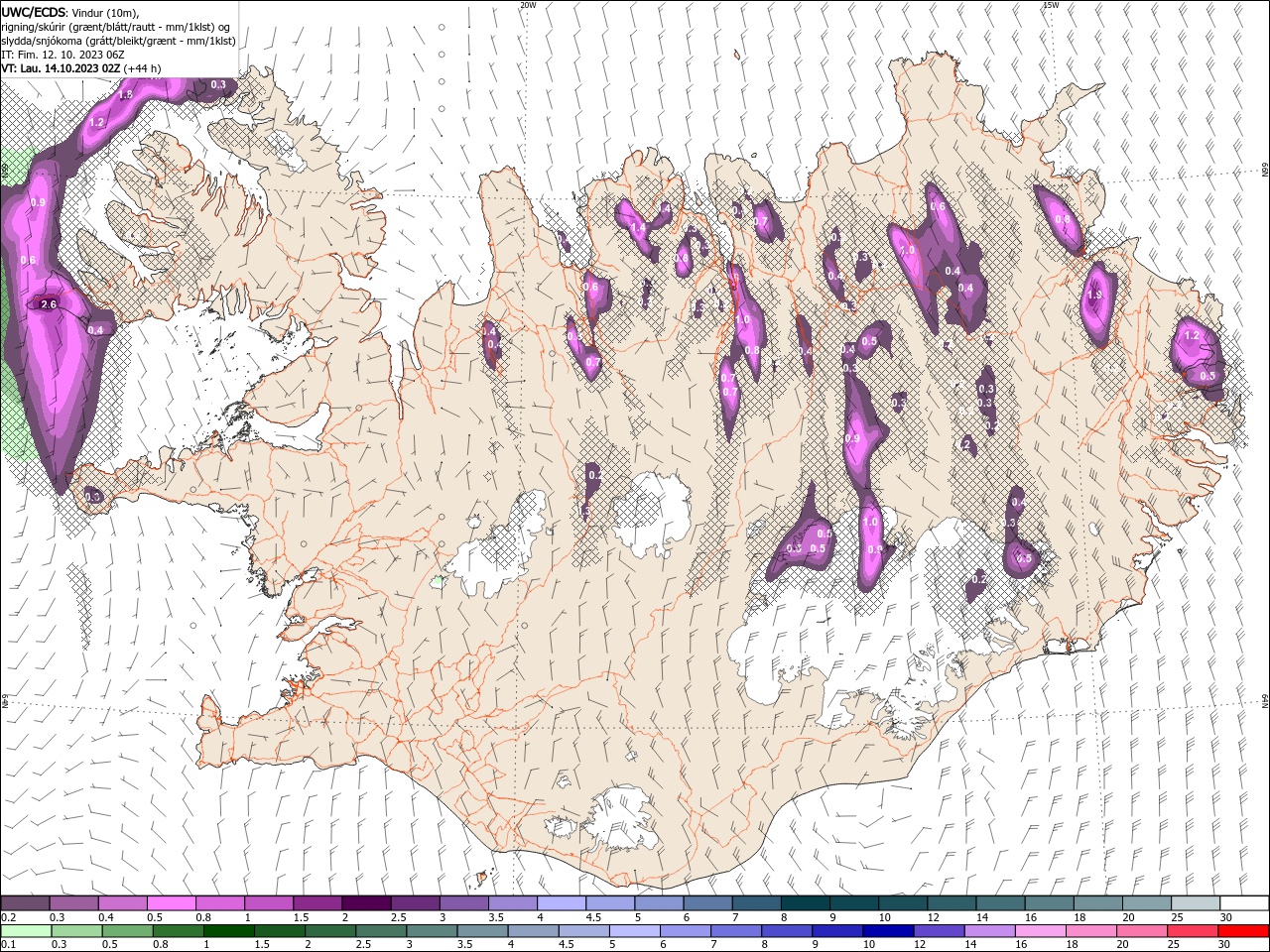Pick the 6 swatch in the upper legend bar
This screenshot has height=952, width=1270.
coord(708,903)
